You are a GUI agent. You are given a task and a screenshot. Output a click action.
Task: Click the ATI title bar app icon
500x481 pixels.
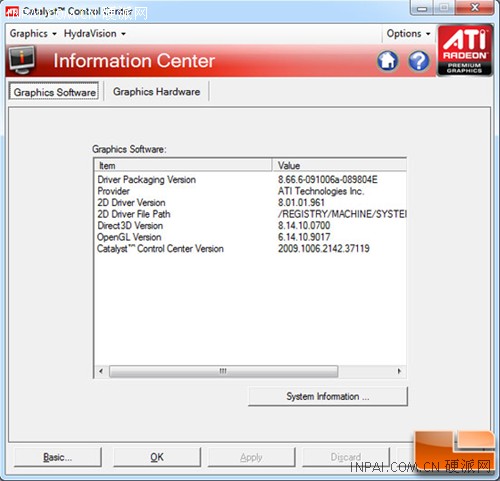[x=12, y=12]
